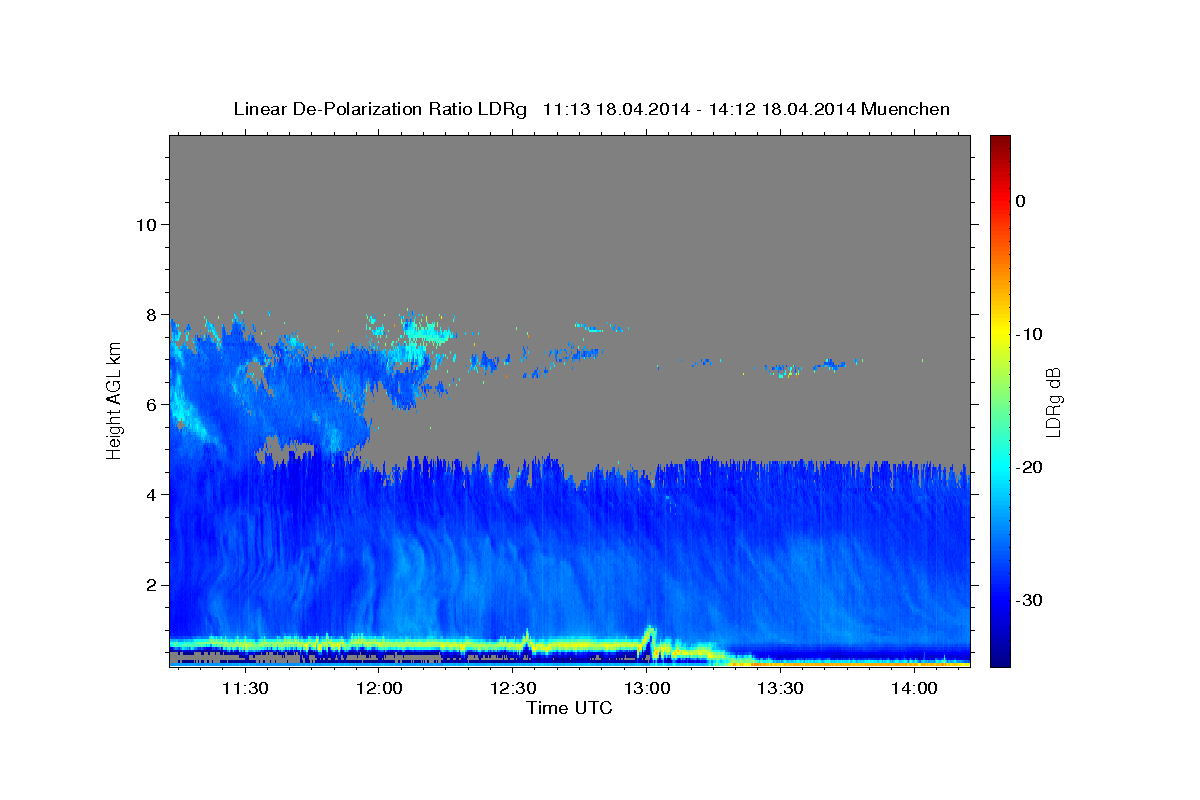The width and height of the screenshot is (1200, 800).
Task: Click the dark red top of colorbar
Action: pyautogui.click(x=1000, y=142)
